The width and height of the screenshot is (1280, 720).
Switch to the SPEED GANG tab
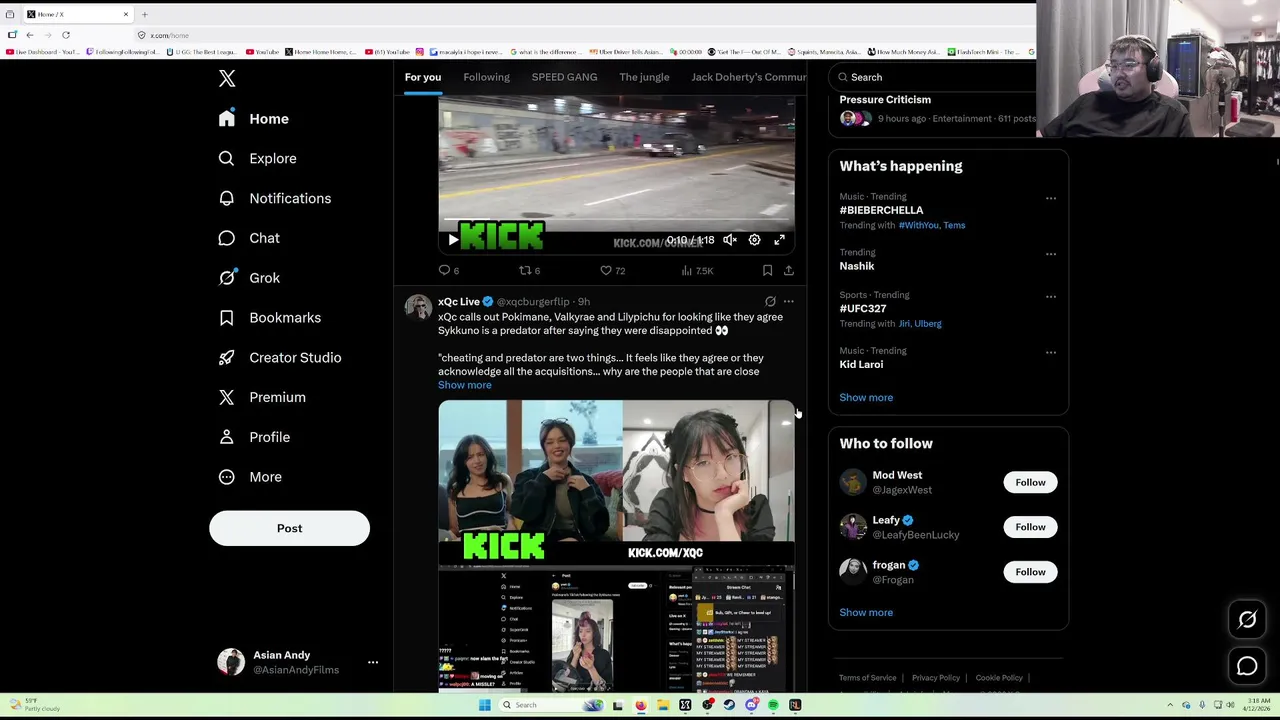point(564,77)
